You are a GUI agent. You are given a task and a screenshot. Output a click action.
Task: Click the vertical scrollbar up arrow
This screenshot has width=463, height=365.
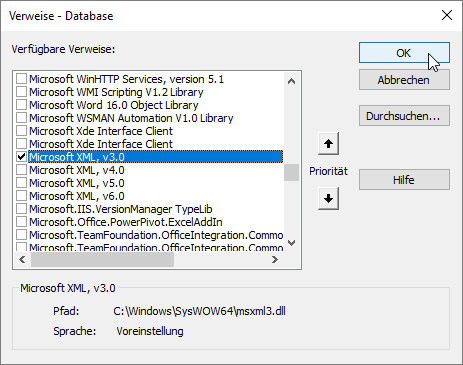point(291,81)
